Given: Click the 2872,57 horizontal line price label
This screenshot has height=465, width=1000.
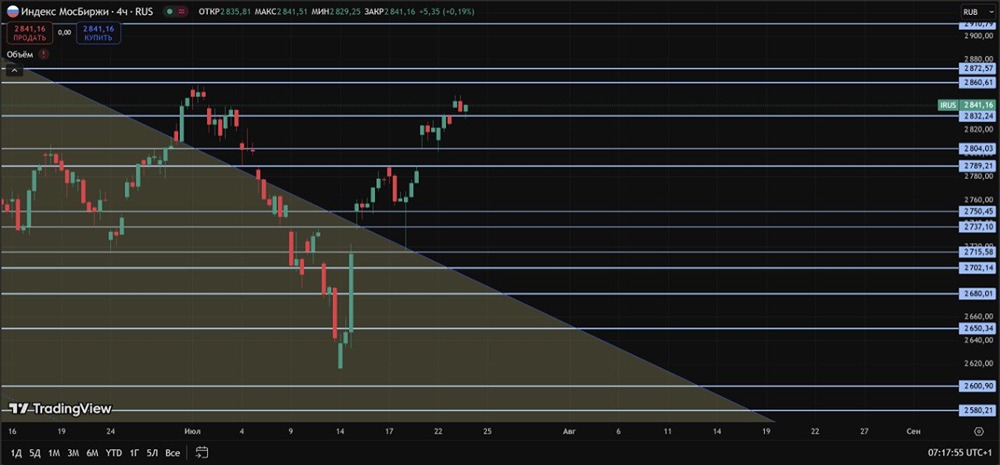Looking at the screenshot, I should pyautogui.click(x=977, y=68).
